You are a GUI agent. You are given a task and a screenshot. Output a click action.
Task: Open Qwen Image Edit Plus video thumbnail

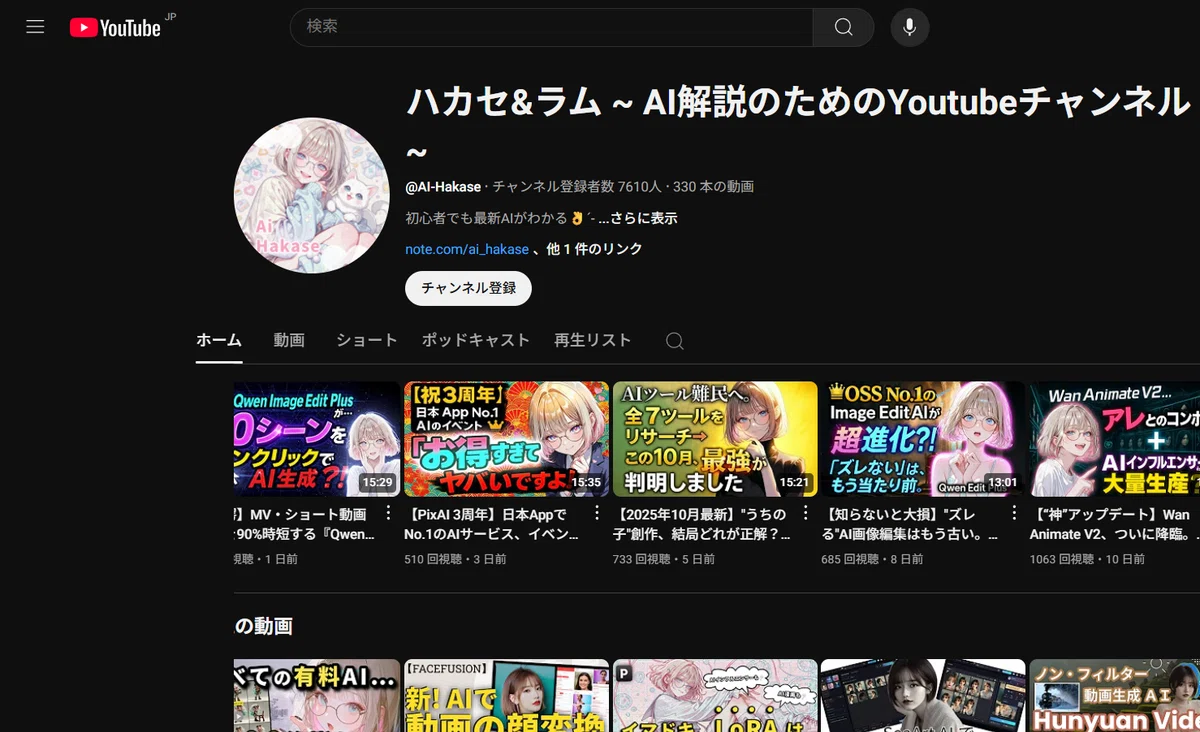point(317,439)
